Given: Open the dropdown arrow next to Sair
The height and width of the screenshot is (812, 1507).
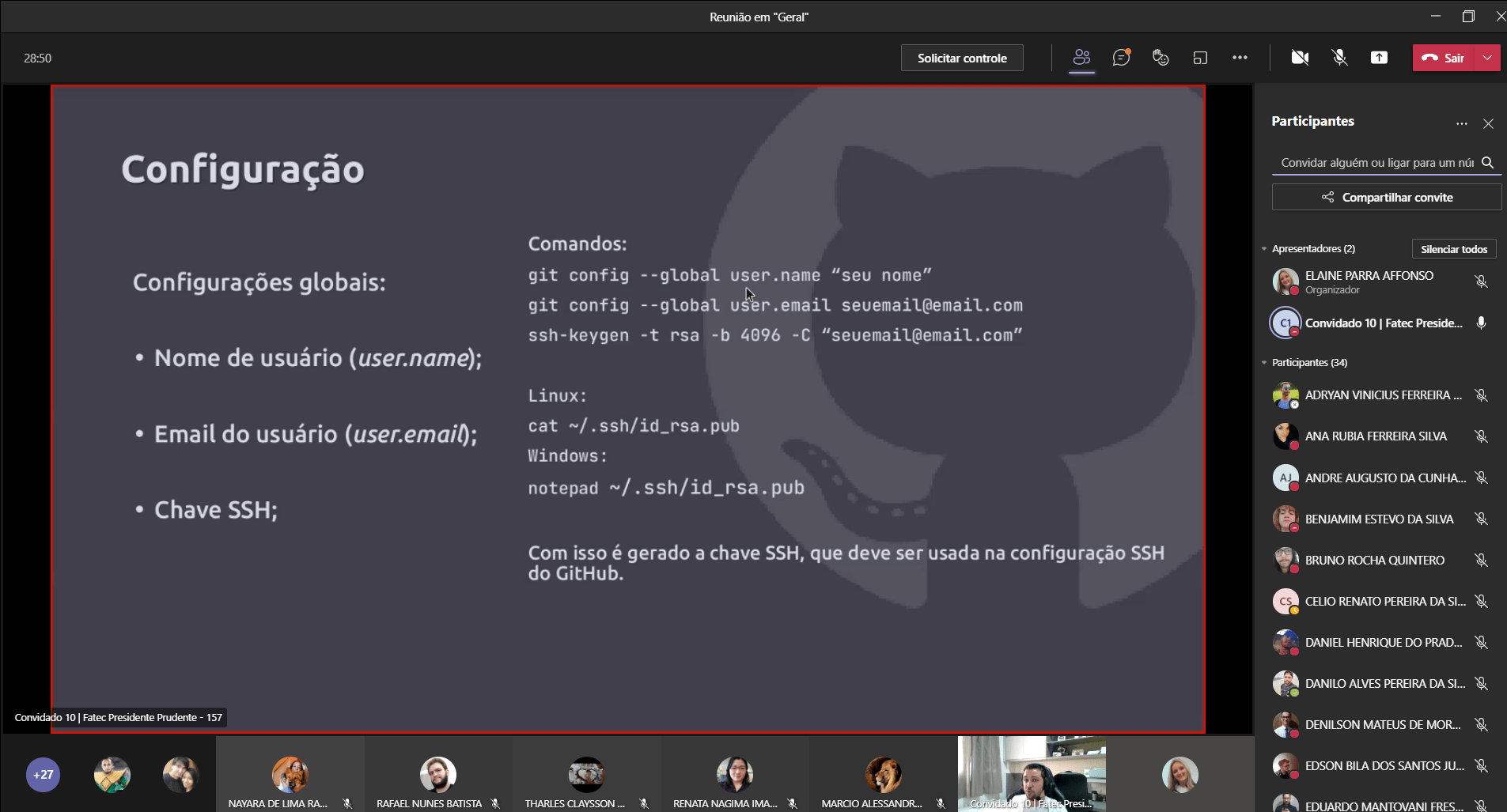Looking at the screenshot, I should pyautogui.click(x=1488, y=58).
